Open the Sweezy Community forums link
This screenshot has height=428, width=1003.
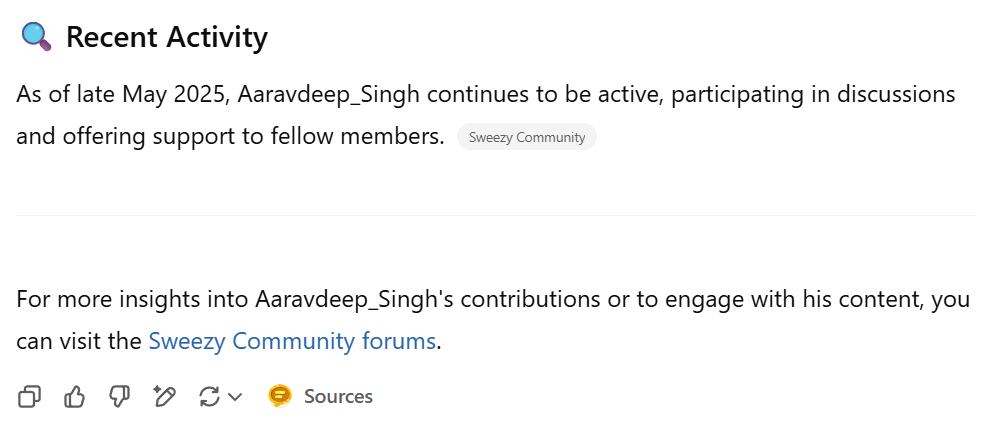(x=292, y=341)
